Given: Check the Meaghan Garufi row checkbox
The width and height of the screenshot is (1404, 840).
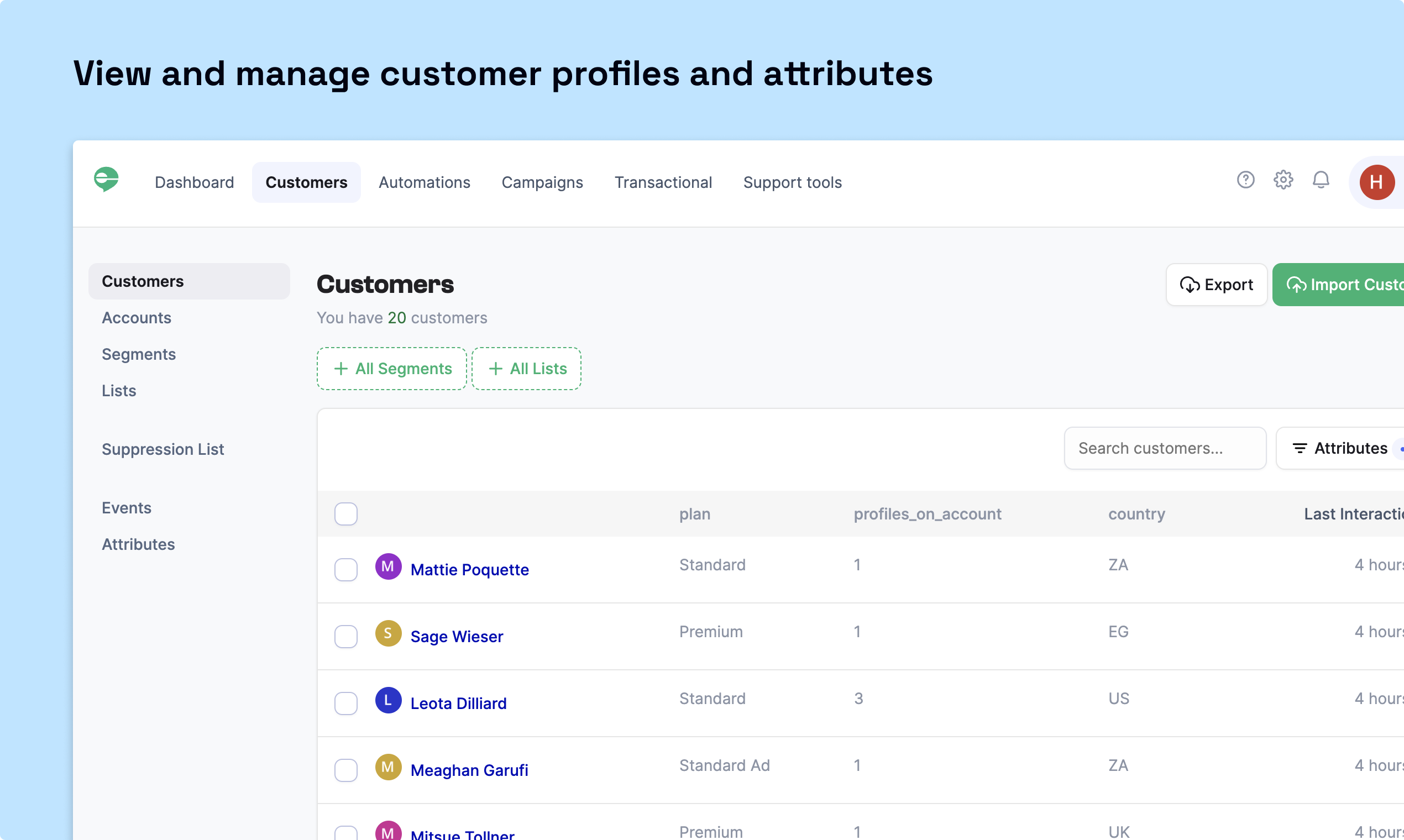Looking at the screenshot, I should point(346,770).
